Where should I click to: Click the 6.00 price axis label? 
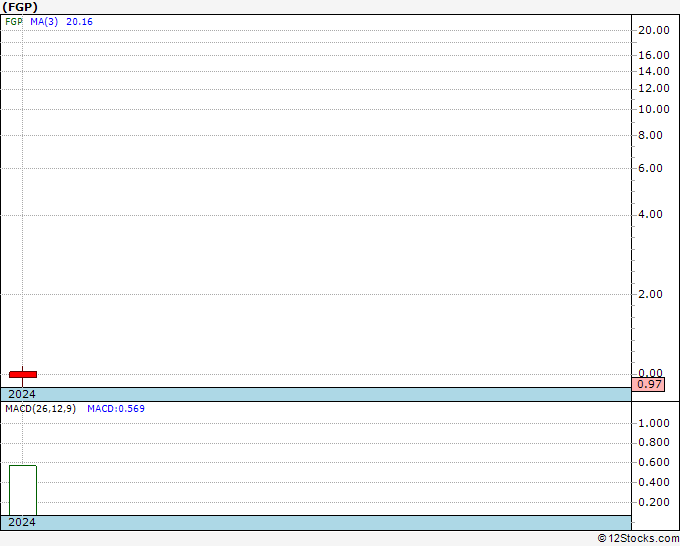point(651,168)
